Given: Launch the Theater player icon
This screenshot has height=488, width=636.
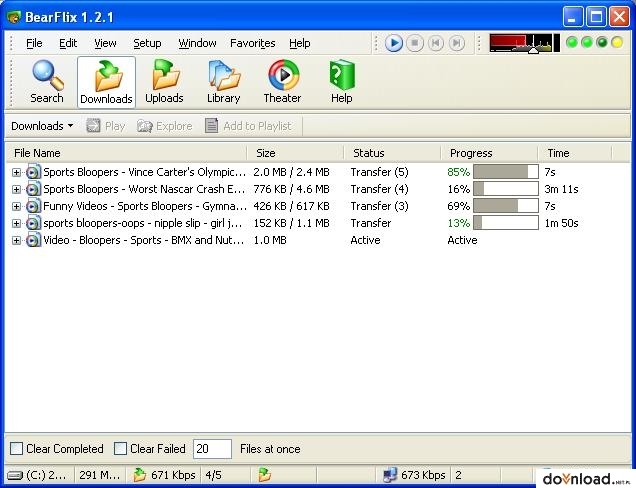Looking at the screenshot, I should pos(284,75).
